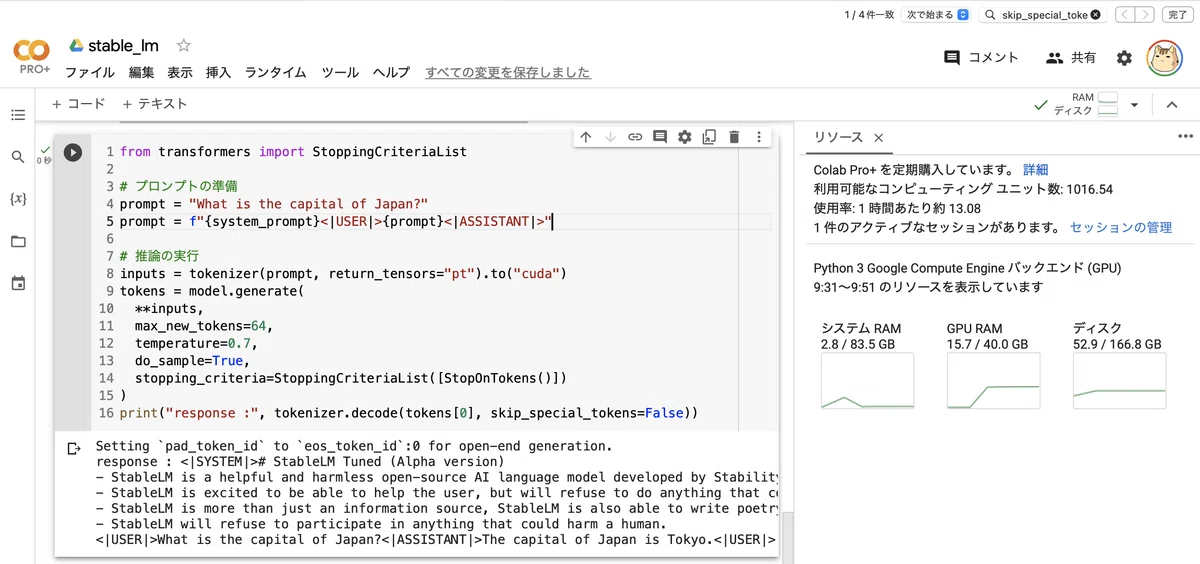Viewport: 1200px width, 564px height.
Task: Add a text cell with + テキスト
Action: click(x=155, y=104)
